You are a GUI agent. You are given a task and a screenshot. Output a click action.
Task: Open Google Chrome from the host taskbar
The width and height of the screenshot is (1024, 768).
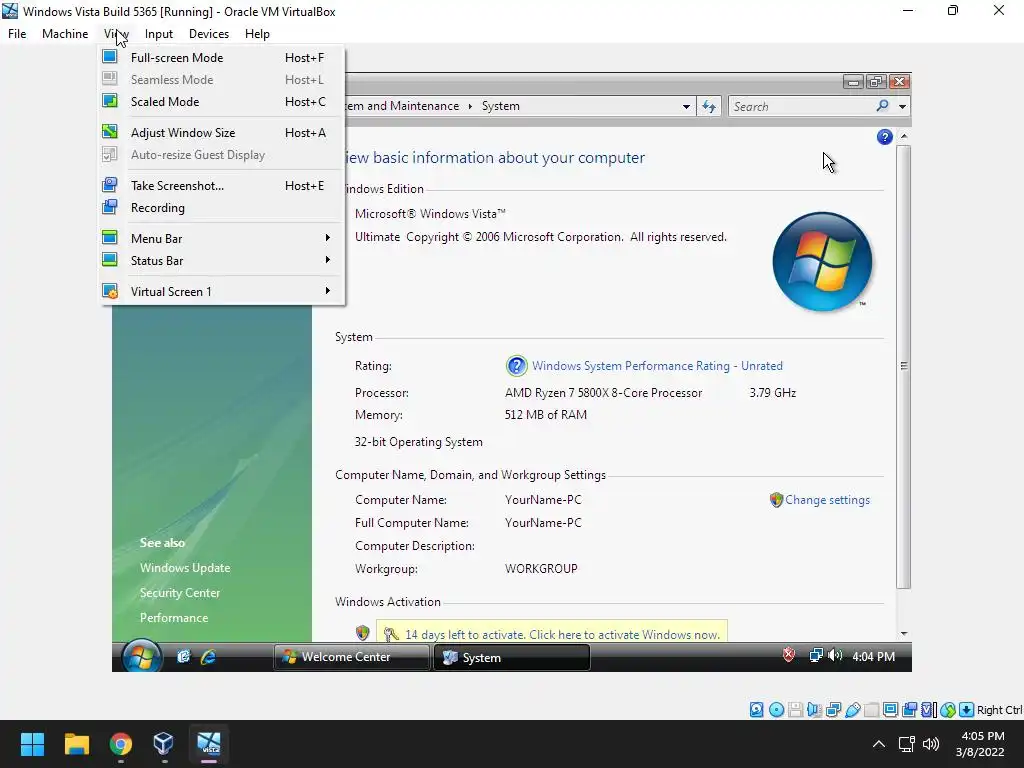[121, 743]
